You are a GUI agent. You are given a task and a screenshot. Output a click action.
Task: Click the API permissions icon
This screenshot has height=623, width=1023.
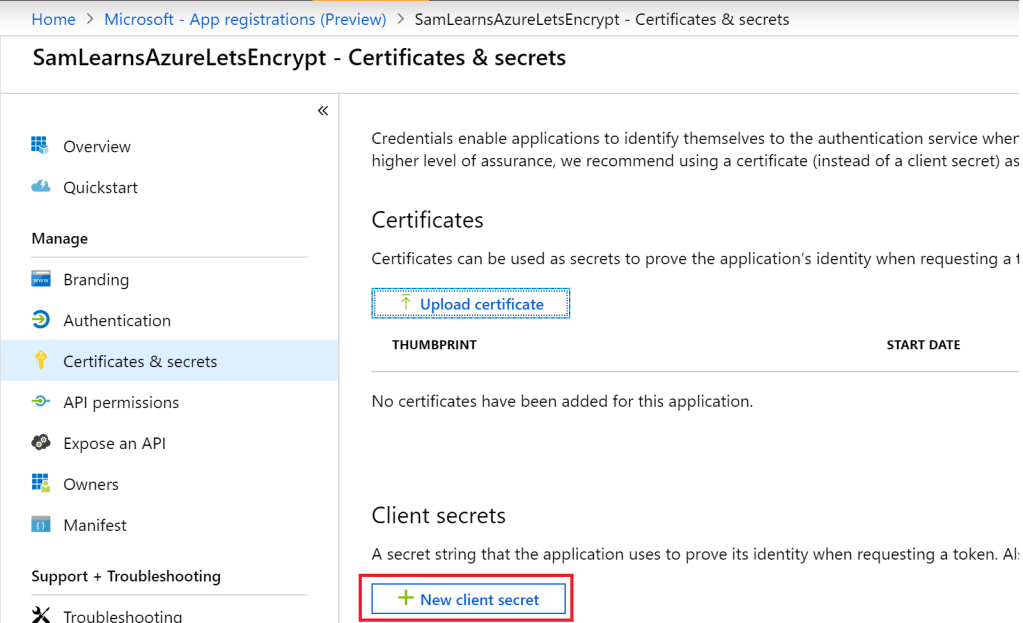coord(41,402)
